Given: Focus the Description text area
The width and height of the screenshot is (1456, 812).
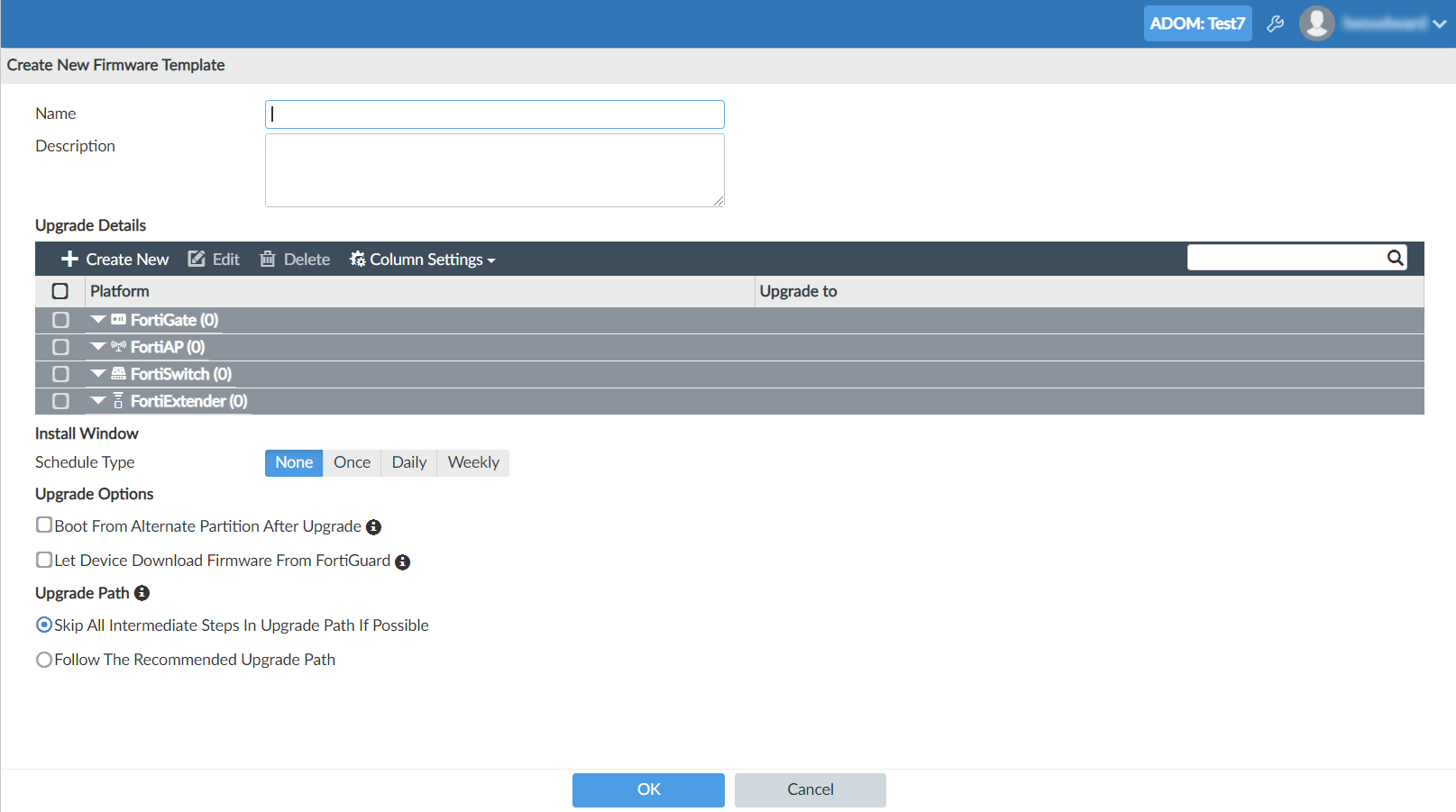Looking at the screenshot, I should pos(495,170).
